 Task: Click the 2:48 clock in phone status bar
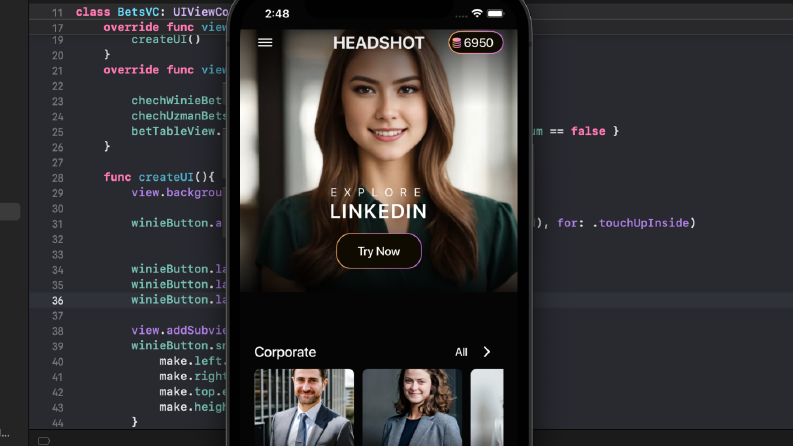click(x=277, y=14)
